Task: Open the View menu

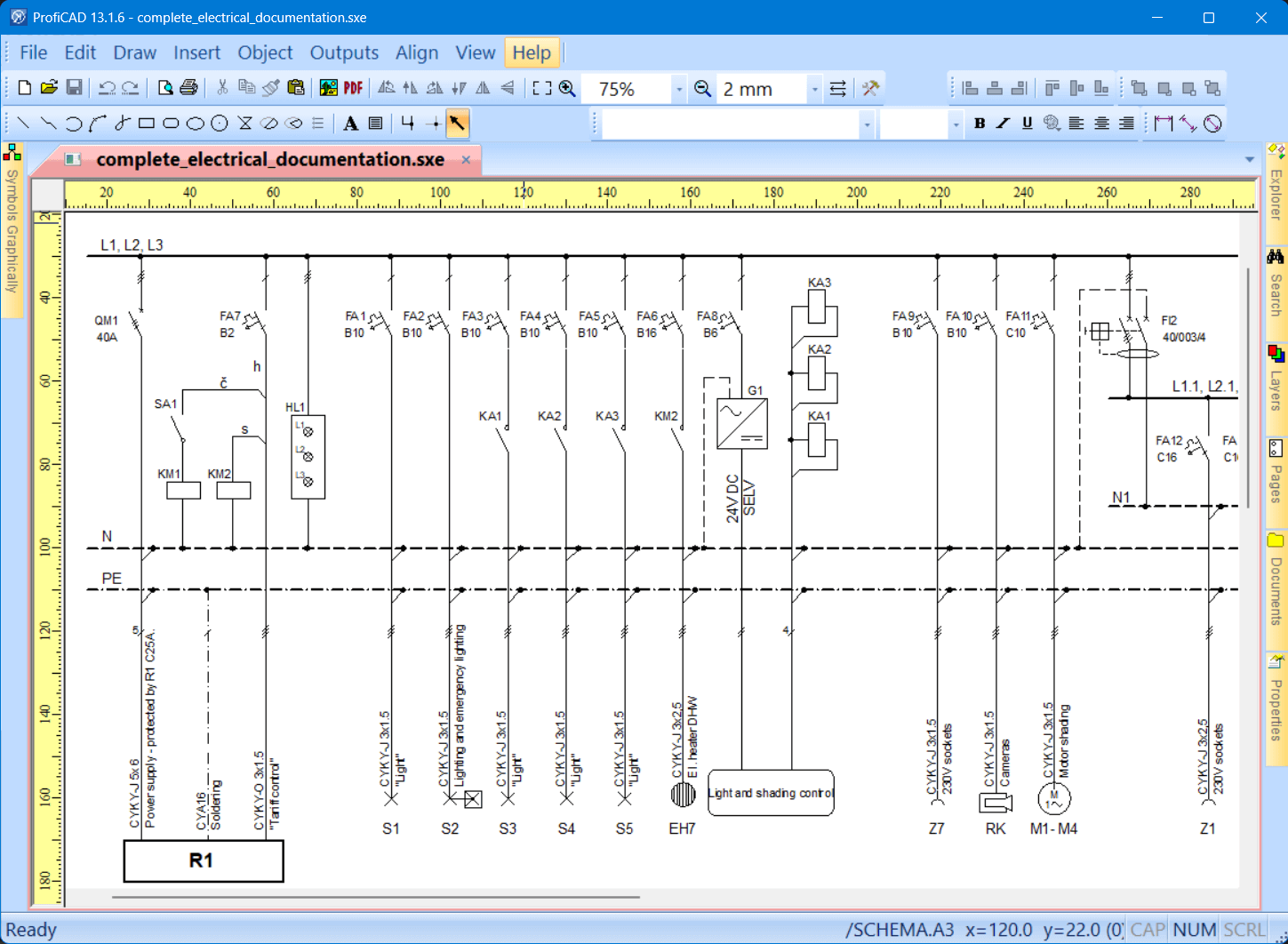Action: tap(476, 52)
